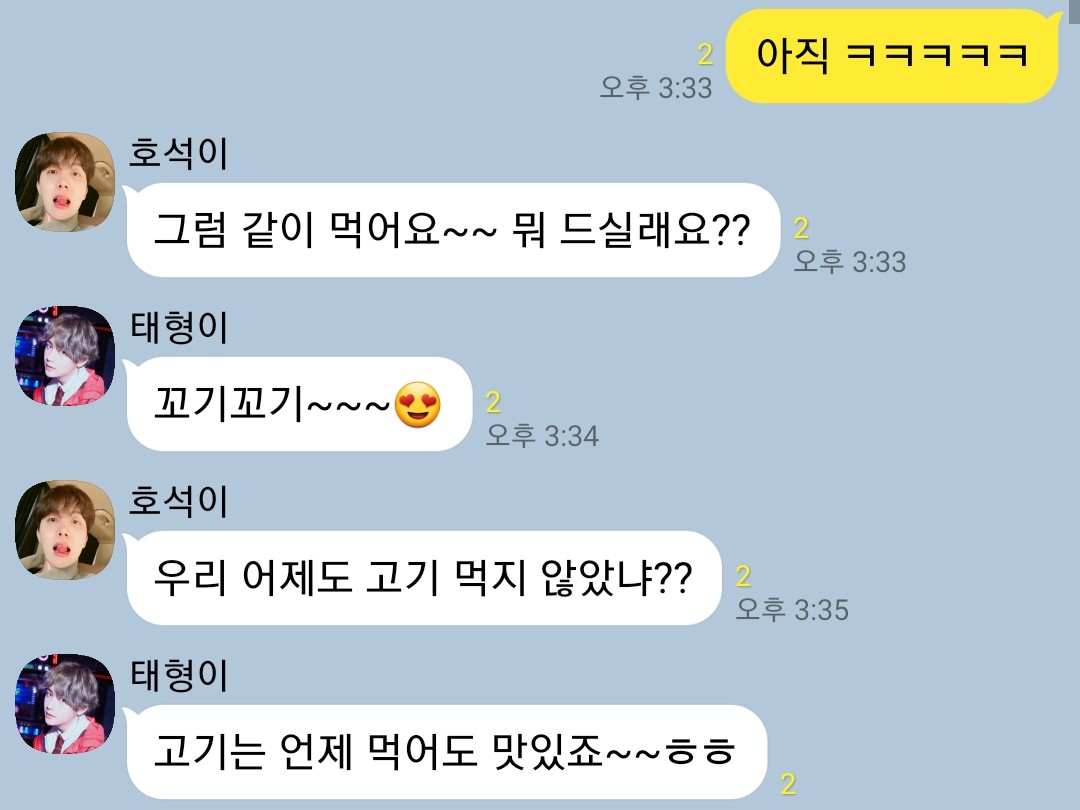Tap the unread count next to 뭐 드실래요 bubble
This screenshot has width=1080, height=810.
pos(801,228)
